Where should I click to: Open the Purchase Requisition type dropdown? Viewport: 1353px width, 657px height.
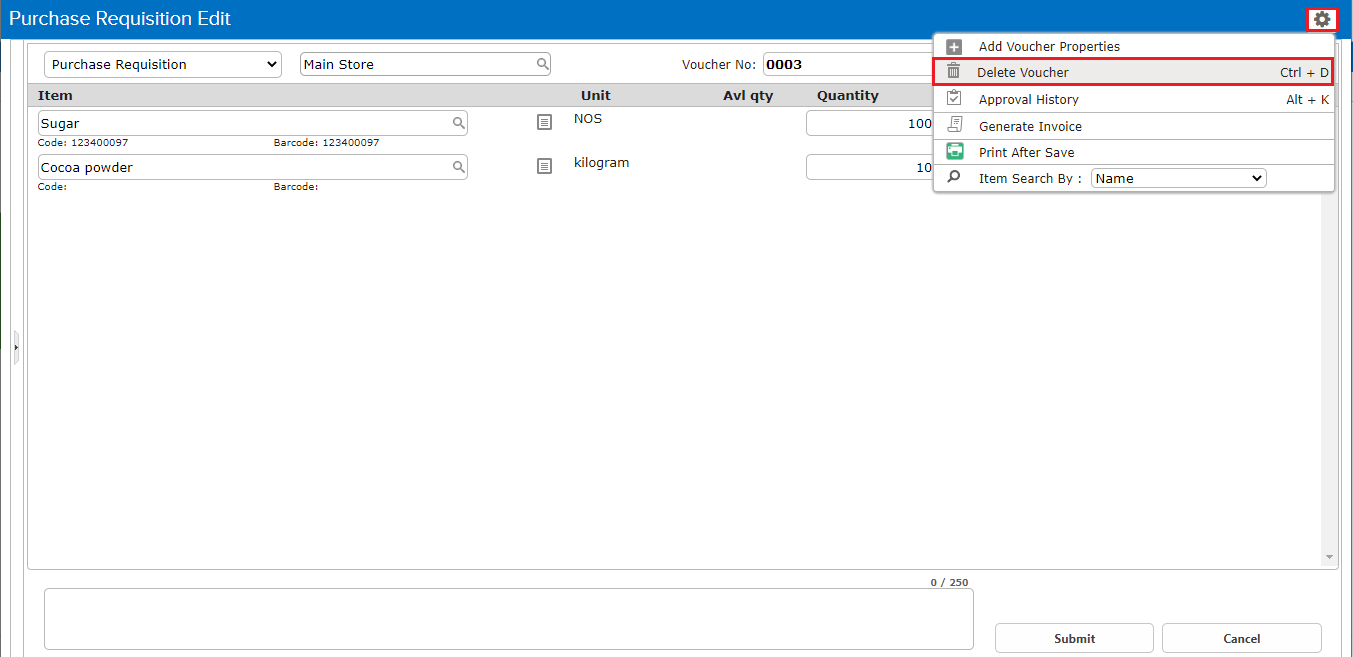pos(162,64)
